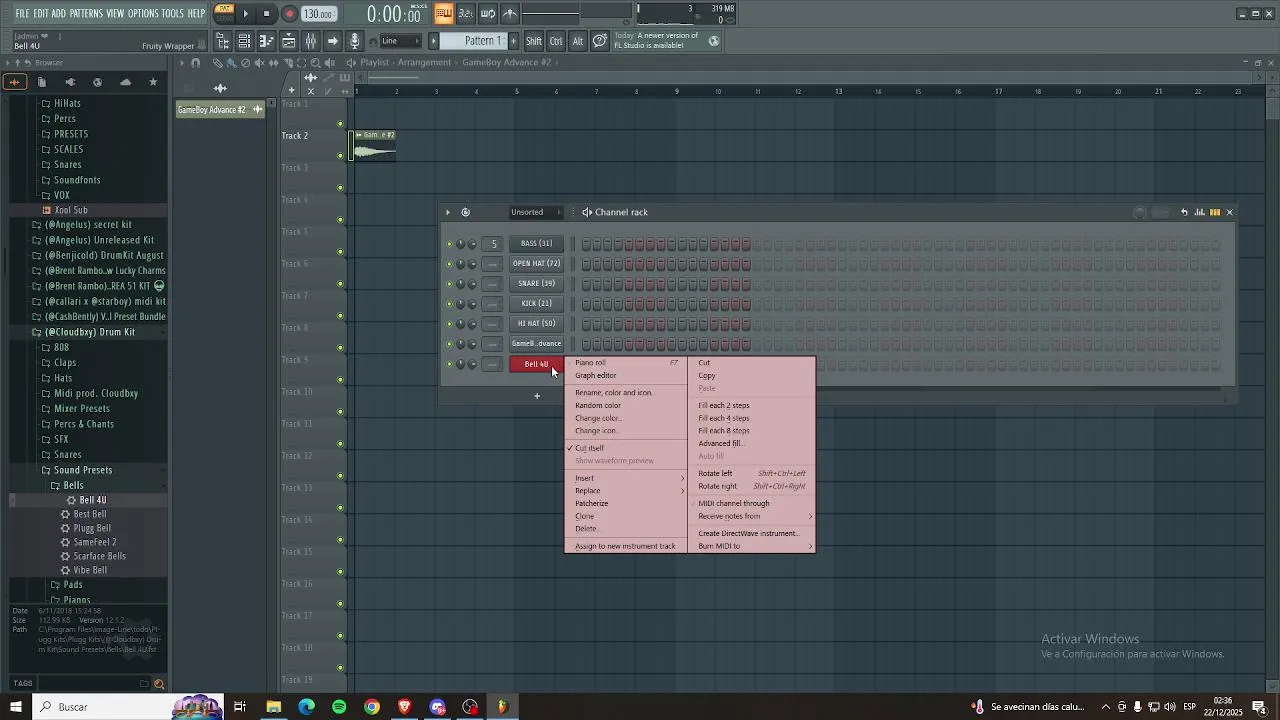The image size is (1280, 720).
Task: Mute the OPEN HAT (72) channel LED
Action: pyautogui.click(x=449, y=264)
